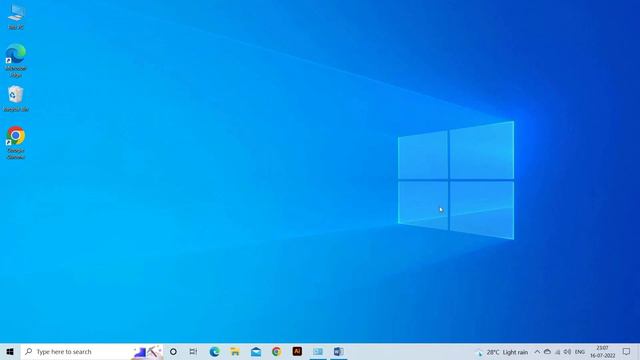Open the Windows Start menu
The image size is (640, 360).
point(10,351)
